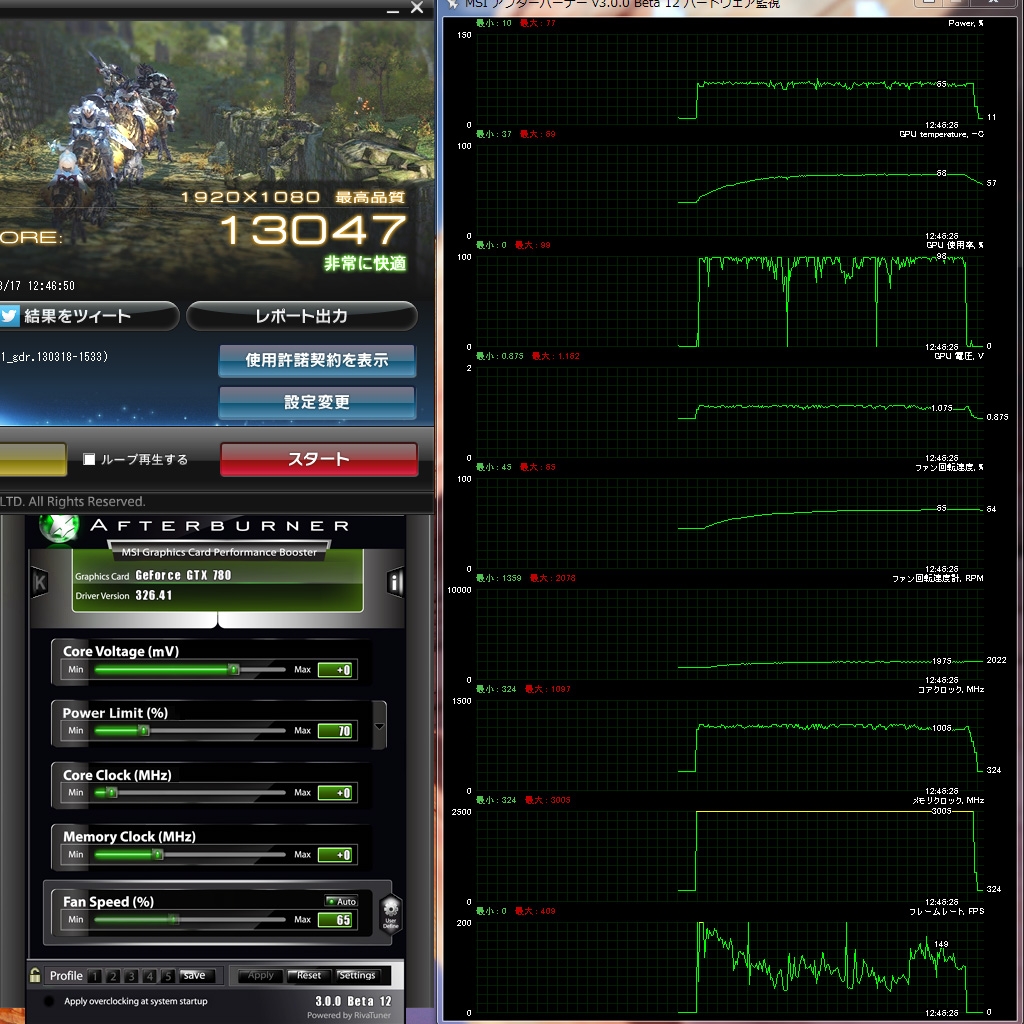Select profile slot 1
Screen dimensions: 1024x1024
[95, 976]
